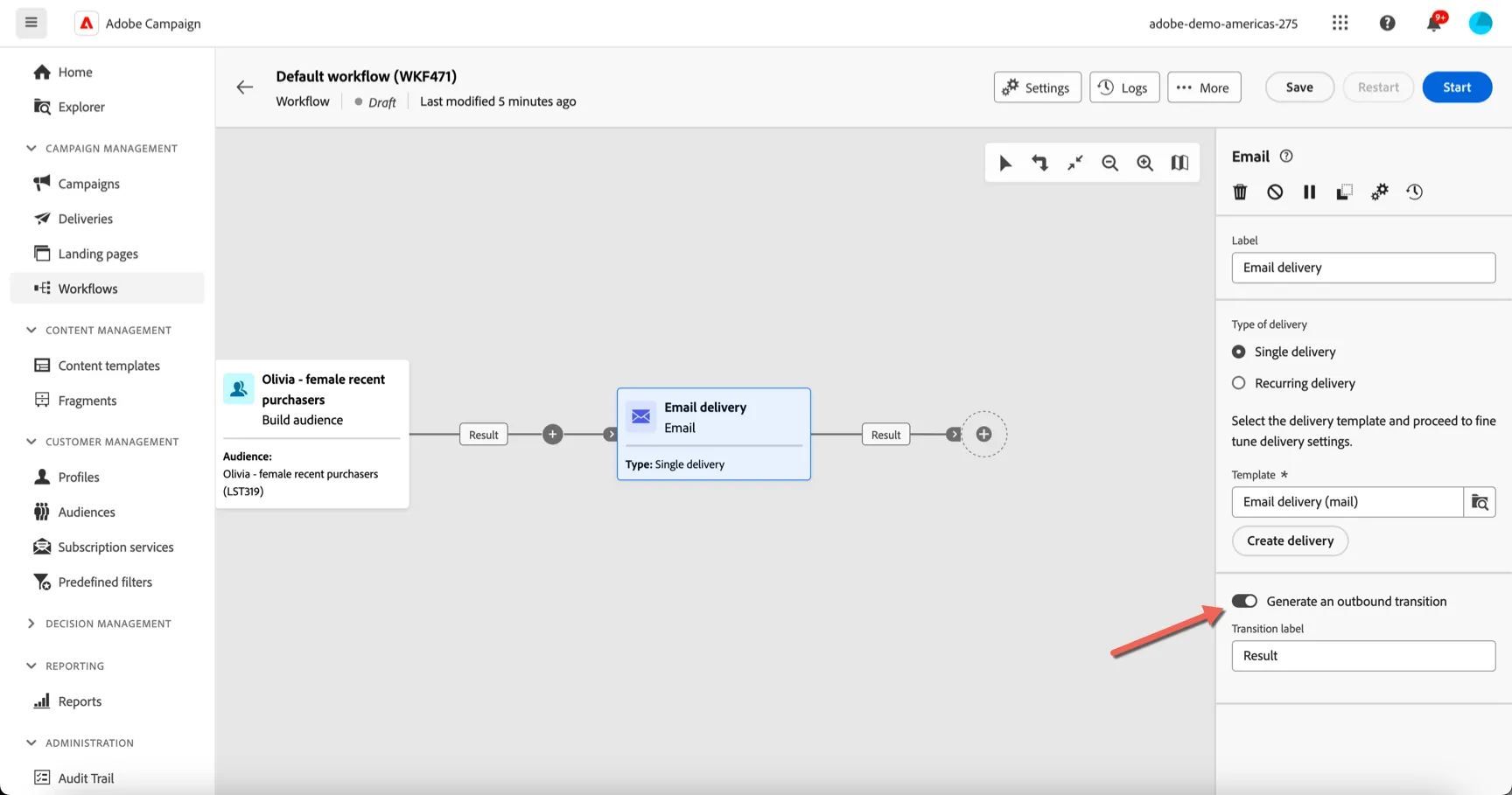Image resolution: width=1512 pixels, height=795 pixels.
Task: Browse delivery templates with search icon
Action: tap(1480, 502)
